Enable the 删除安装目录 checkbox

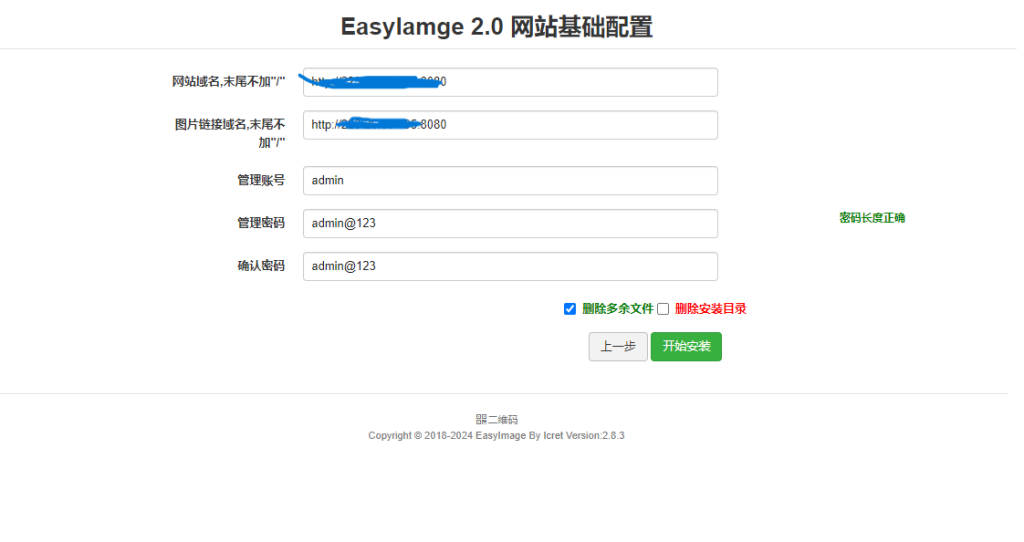(663, 309)
